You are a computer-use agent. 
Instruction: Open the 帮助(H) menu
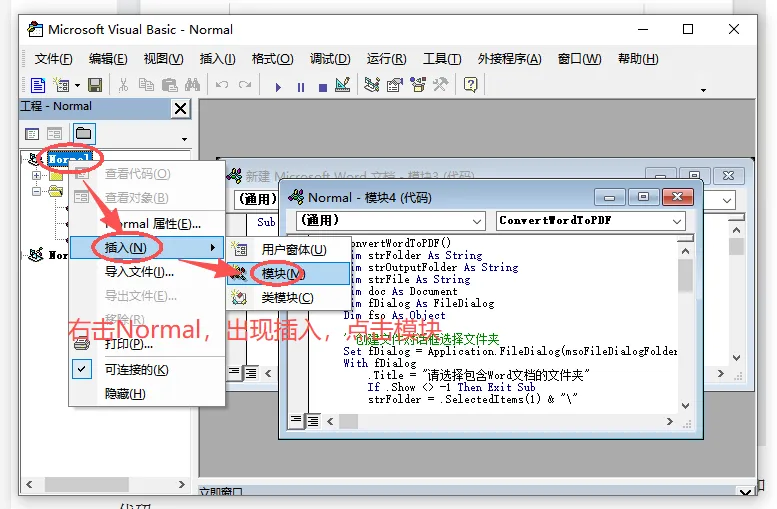(x=638, y=59)
